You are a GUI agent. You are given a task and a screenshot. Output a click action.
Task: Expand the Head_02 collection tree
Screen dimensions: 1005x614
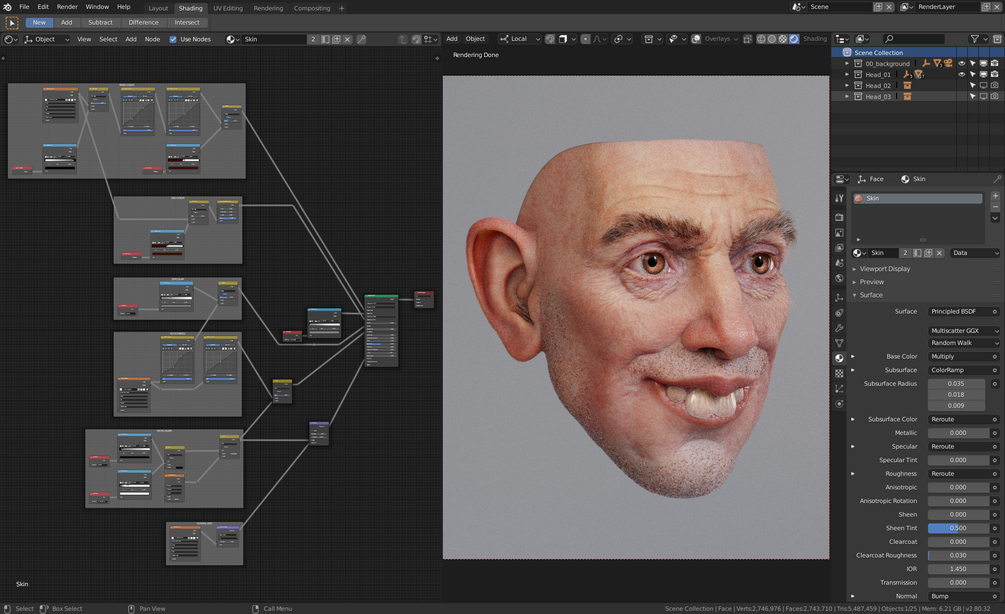click(847, 86)
